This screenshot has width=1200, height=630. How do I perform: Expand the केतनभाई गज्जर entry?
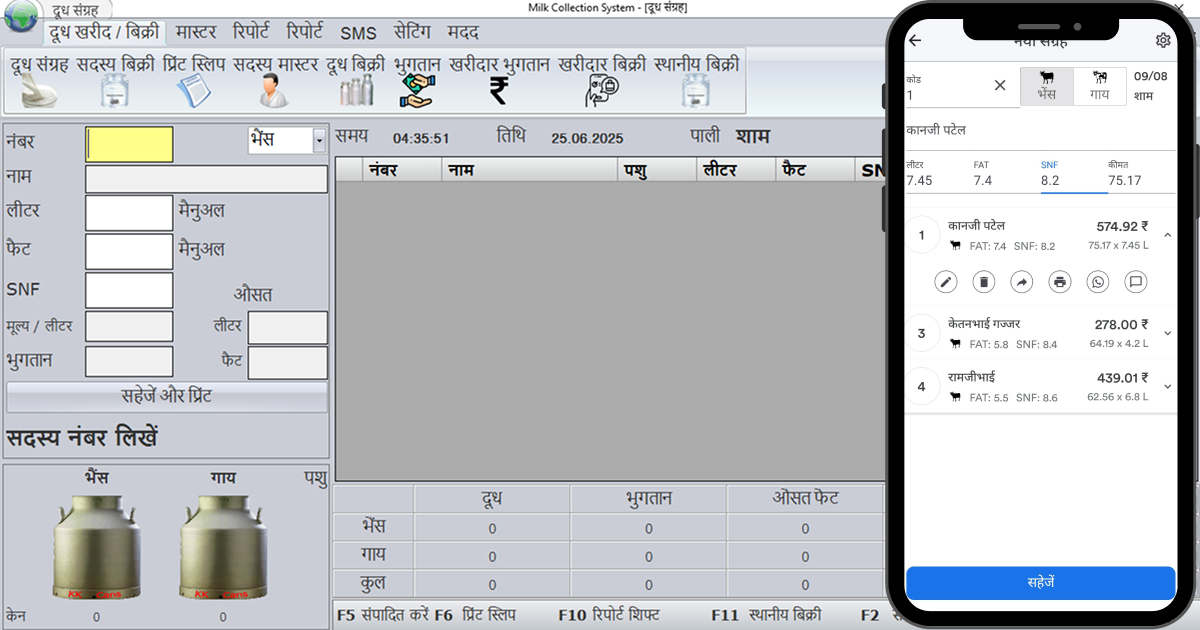pyautogui.click(x=1166, y=332)
